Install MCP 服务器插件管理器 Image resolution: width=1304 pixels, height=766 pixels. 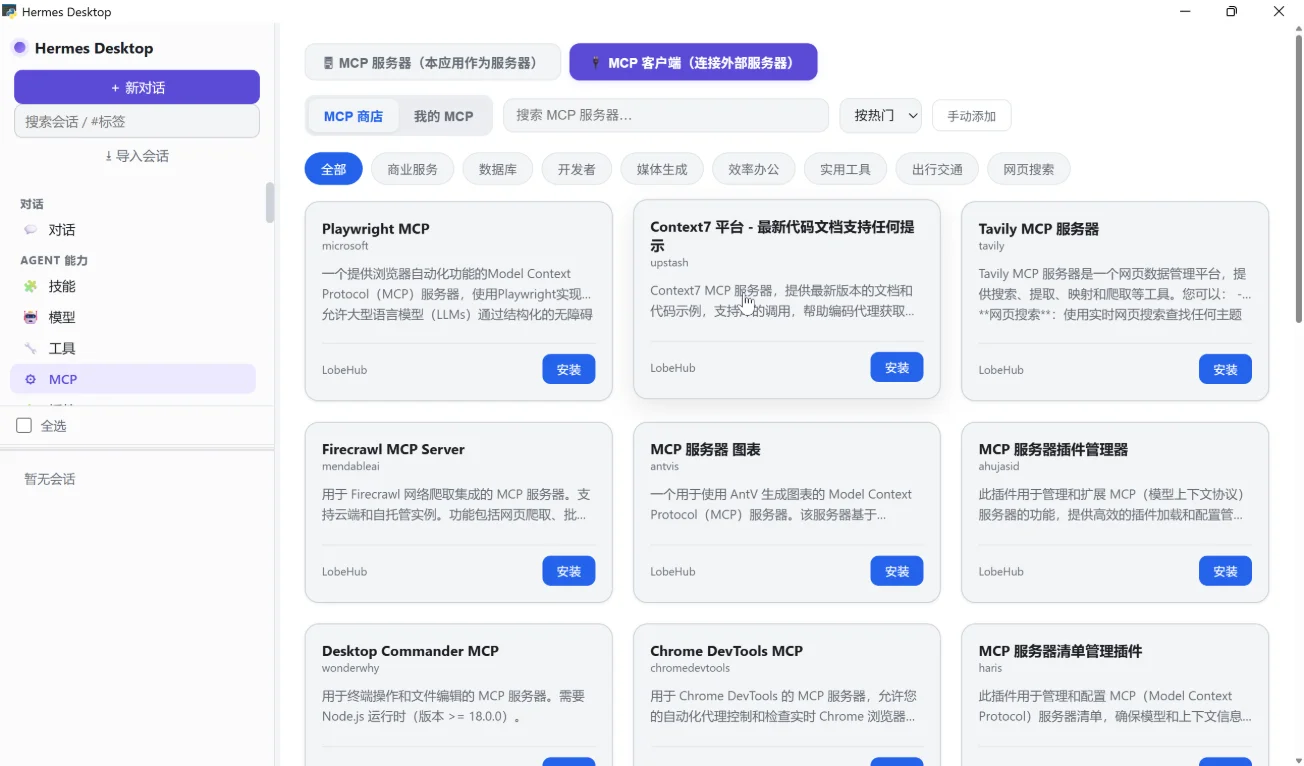(1225, 572)
